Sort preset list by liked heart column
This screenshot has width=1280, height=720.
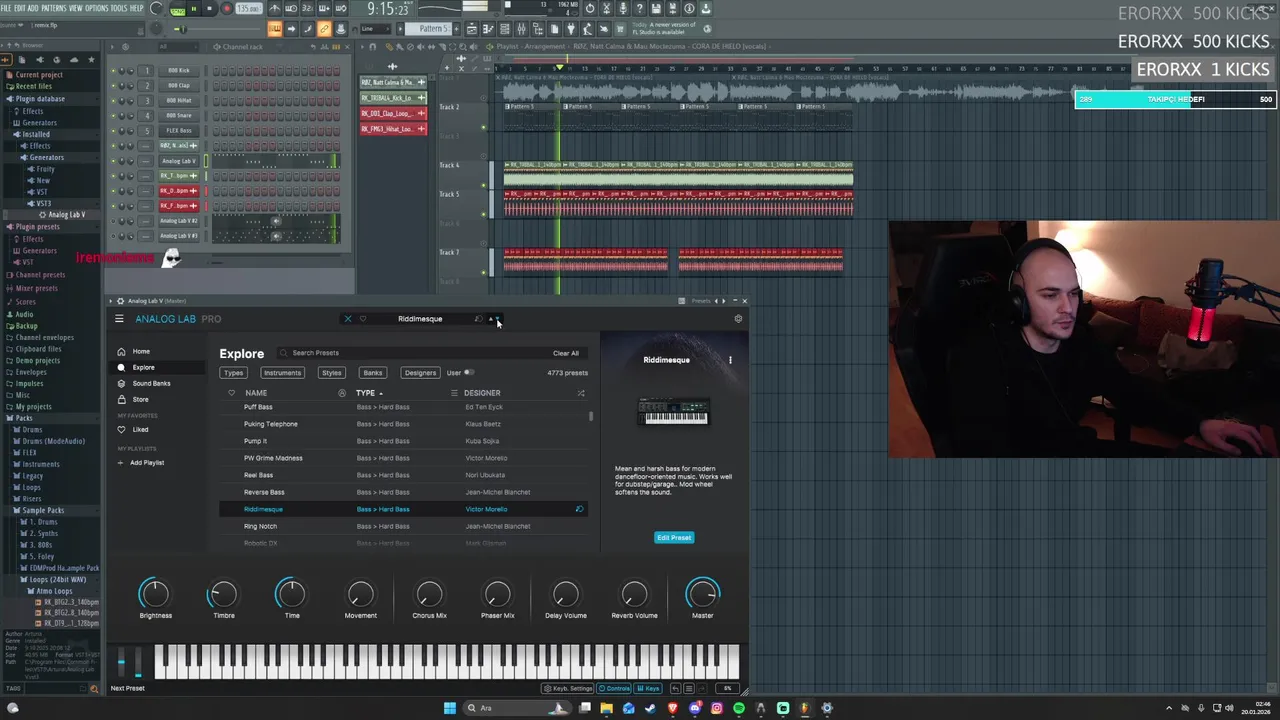[231, 393]
